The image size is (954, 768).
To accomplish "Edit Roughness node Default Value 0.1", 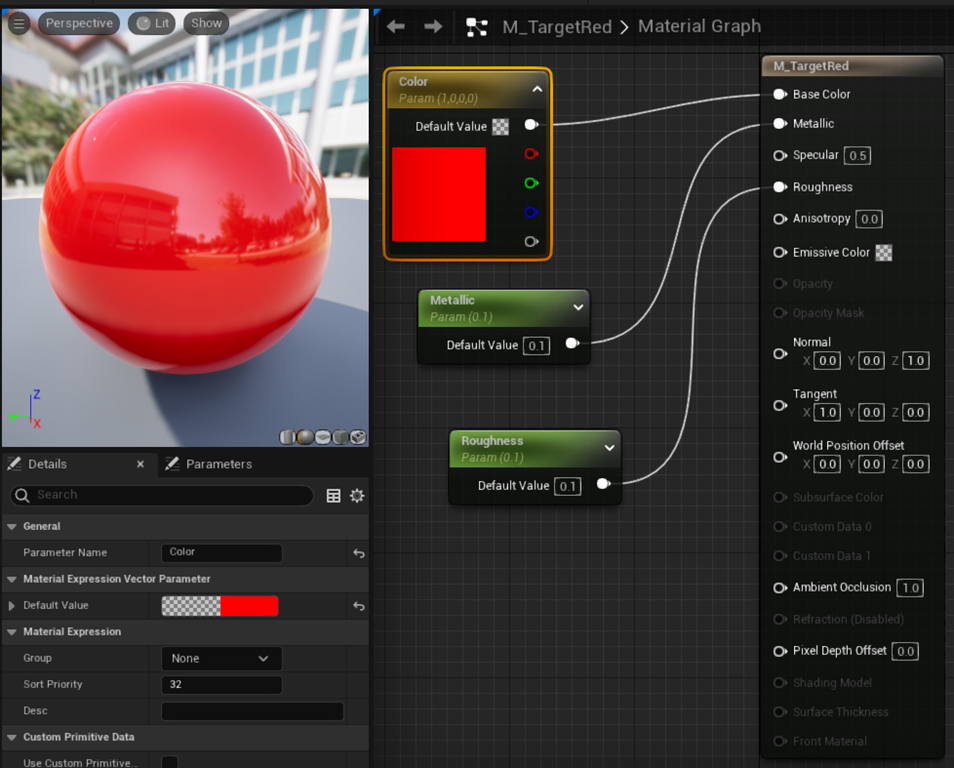I will click(567, 486).
